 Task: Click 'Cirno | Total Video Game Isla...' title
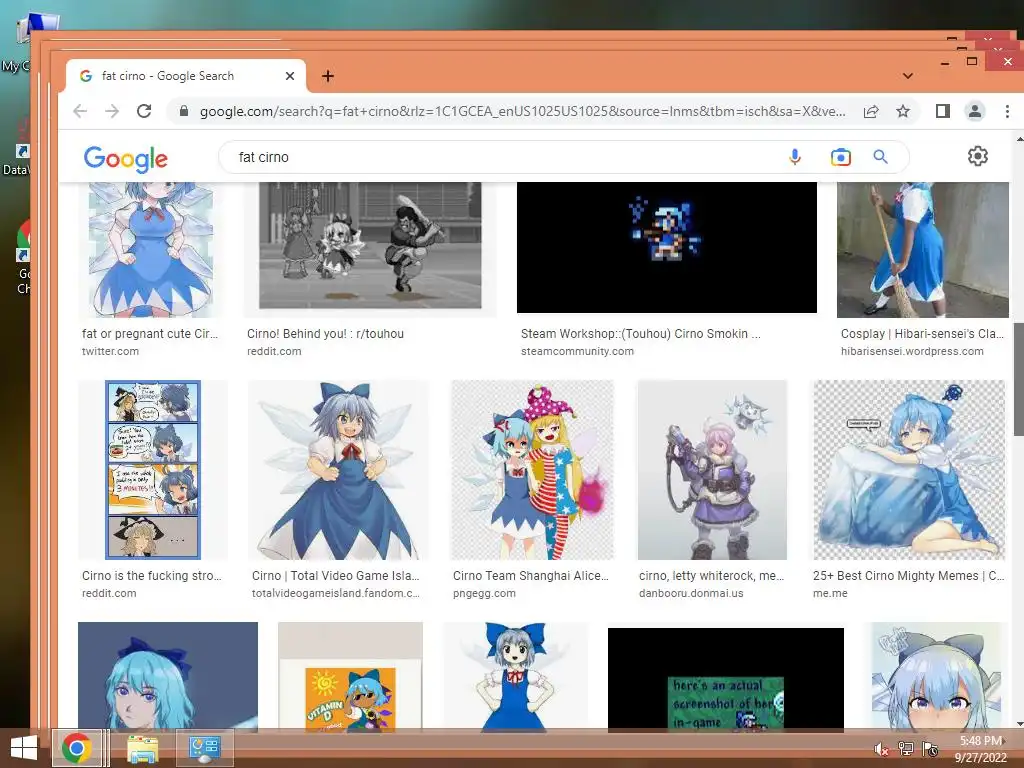[336, 576]
